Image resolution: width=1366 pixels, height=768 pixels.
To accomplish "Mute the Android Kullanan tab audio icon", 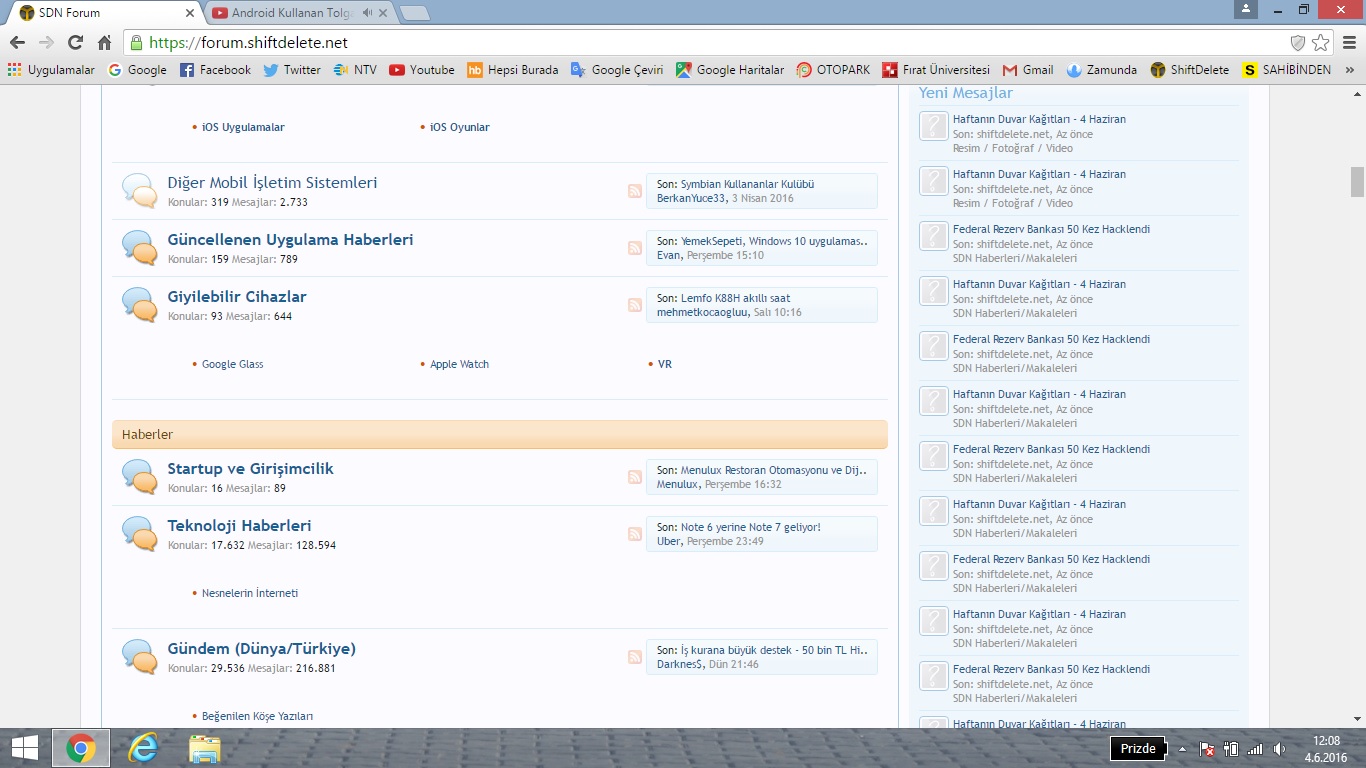I will point(368,13).
